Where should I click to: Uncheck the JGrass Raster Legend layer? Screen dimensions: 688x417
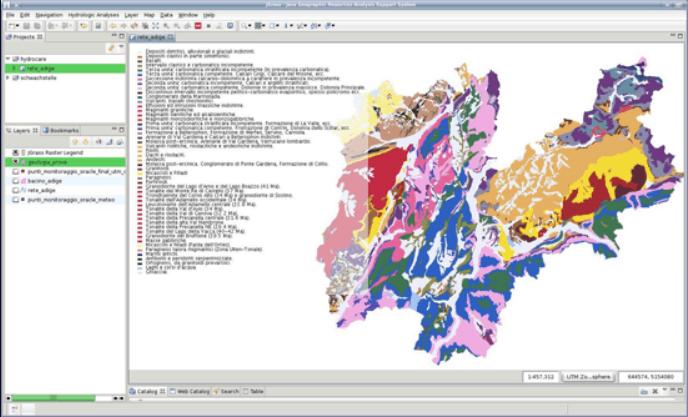click(x=16, y=153)
